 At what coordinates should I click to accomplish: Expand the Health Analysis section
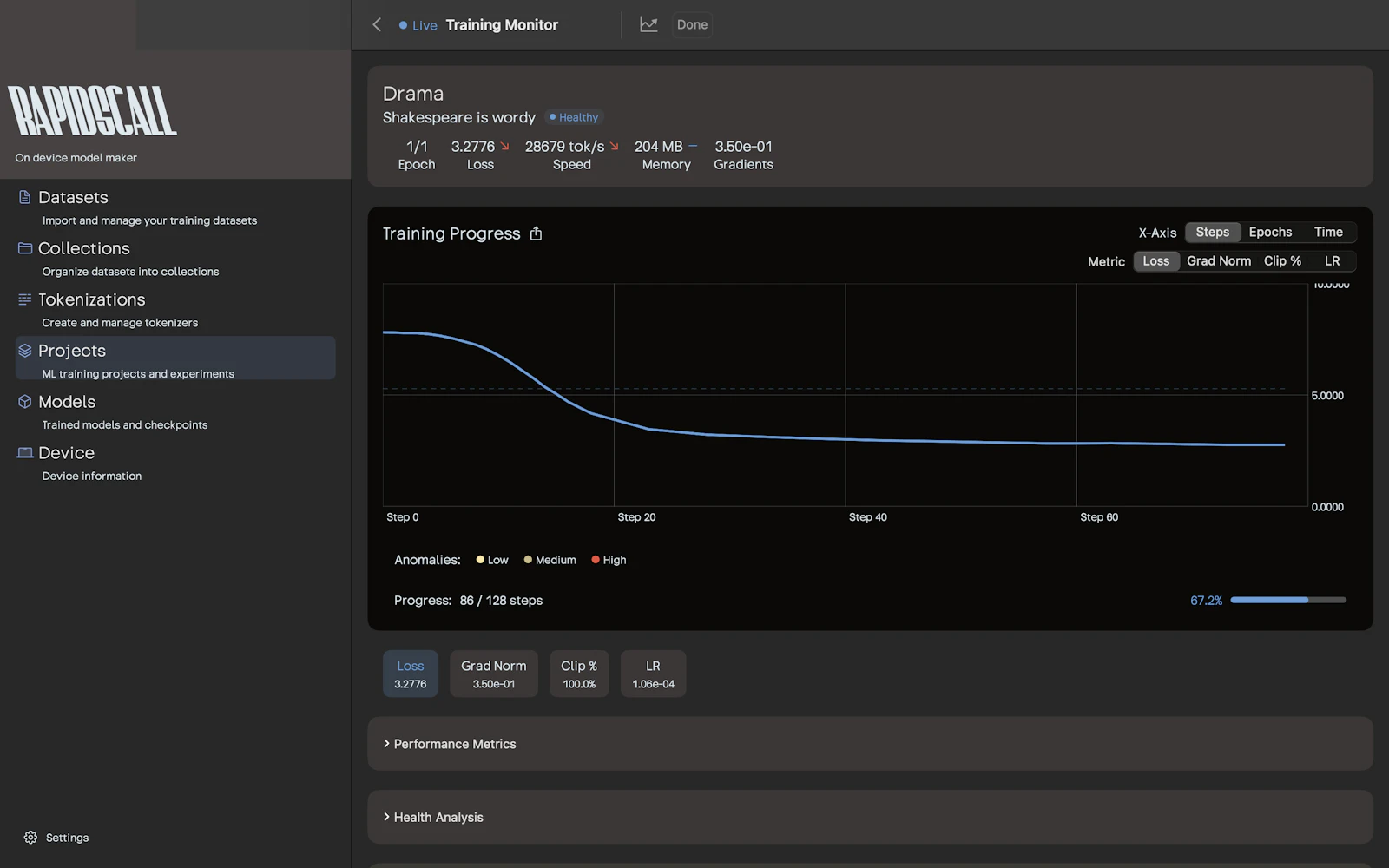870,817
